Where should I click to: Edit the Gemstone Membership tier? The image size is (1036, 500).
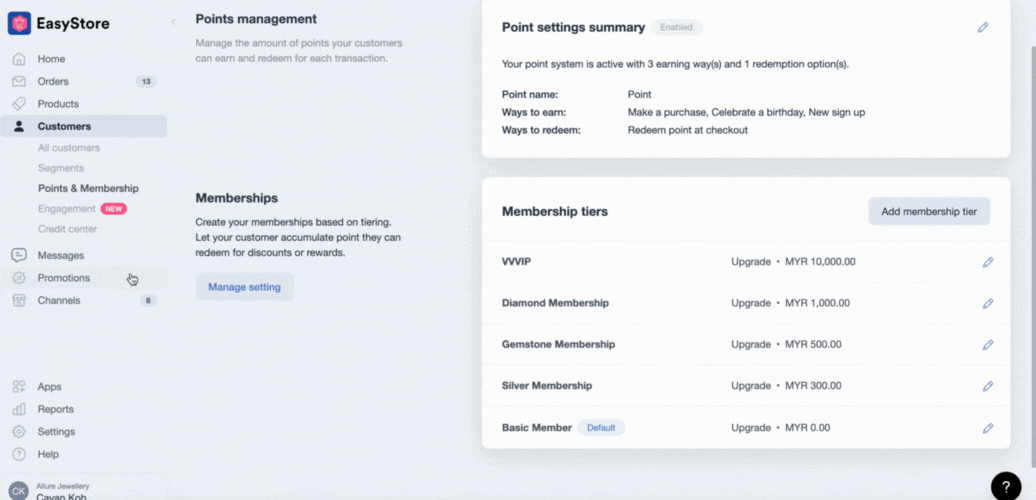[x=988, y=344]
